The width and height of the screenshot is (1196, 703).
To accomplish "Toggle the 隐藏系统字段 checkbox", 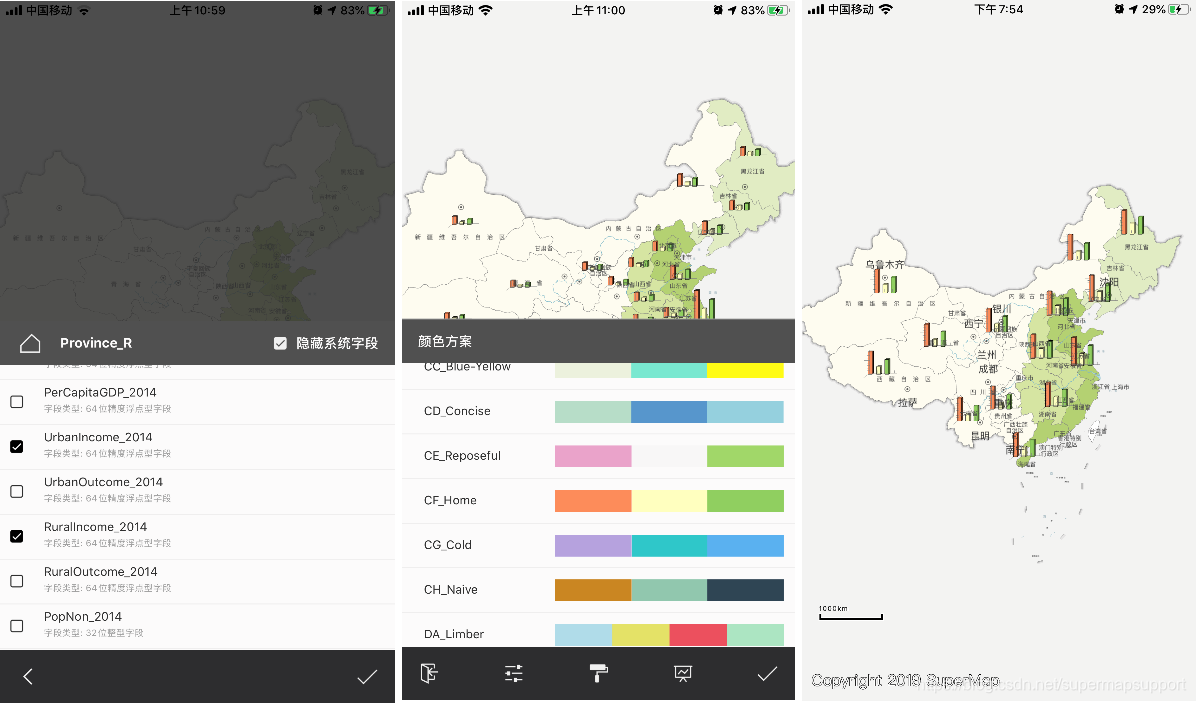I will point(280,343).
